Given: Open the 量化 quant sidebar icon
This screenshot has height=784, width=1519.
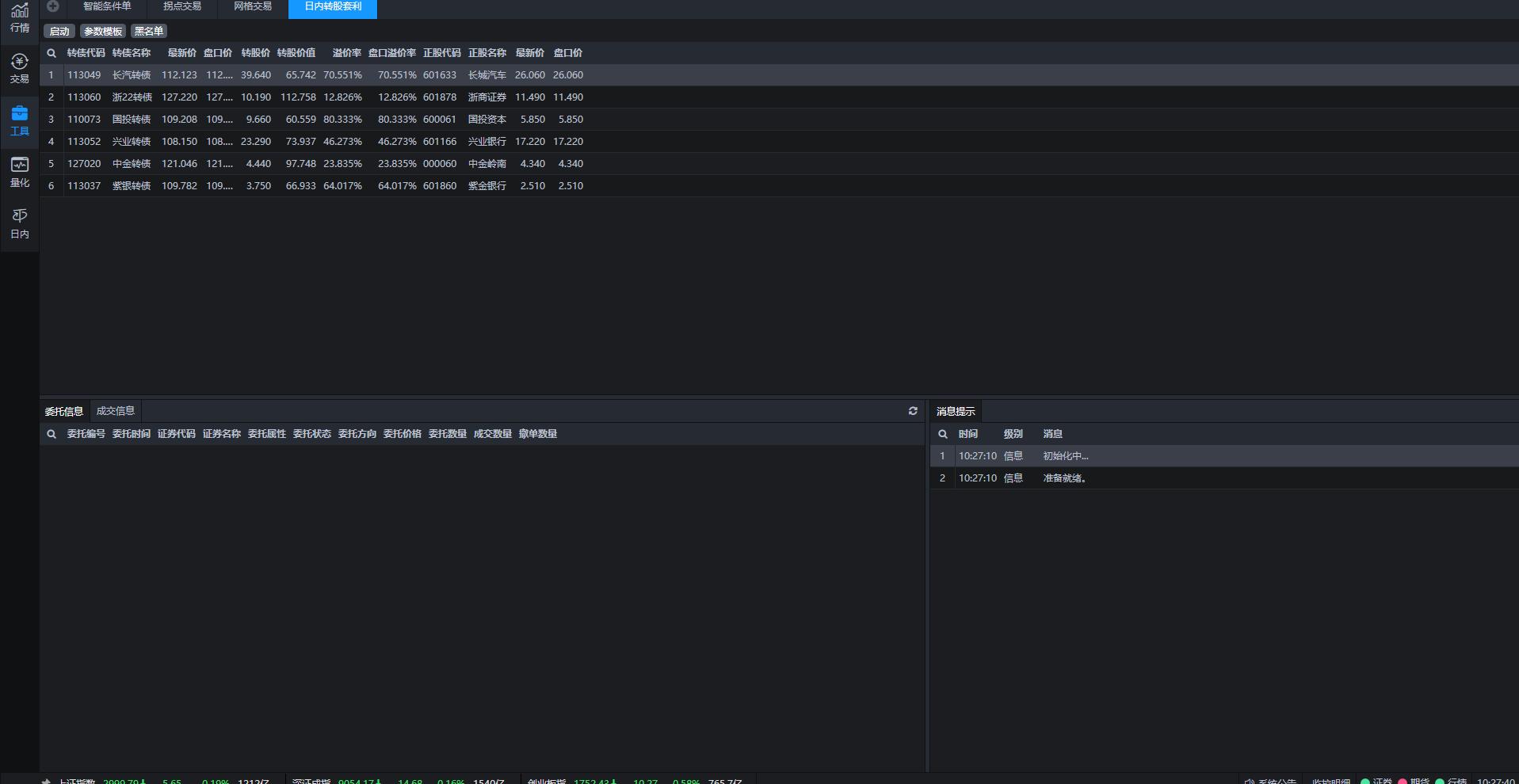Looking at the screenshot, I should [x=19, y=172].
